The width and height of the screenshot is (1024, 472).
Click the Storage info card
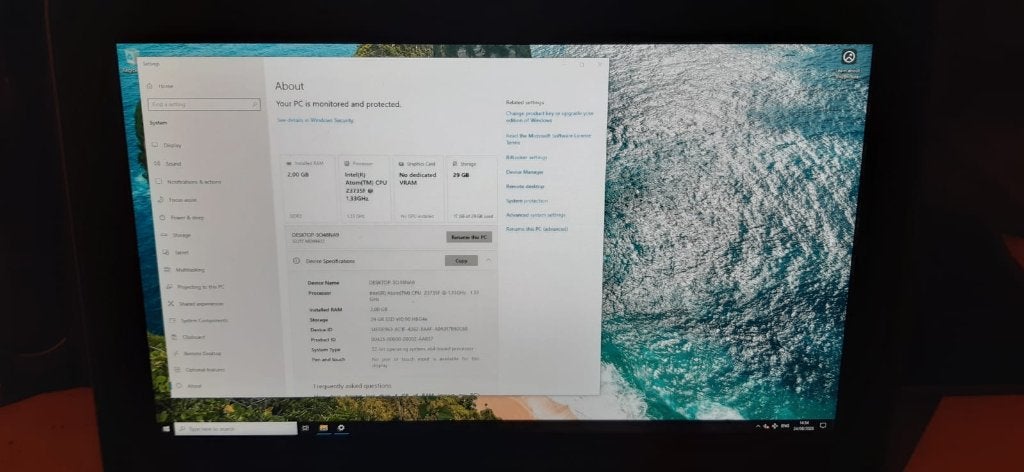coord(473,189)
